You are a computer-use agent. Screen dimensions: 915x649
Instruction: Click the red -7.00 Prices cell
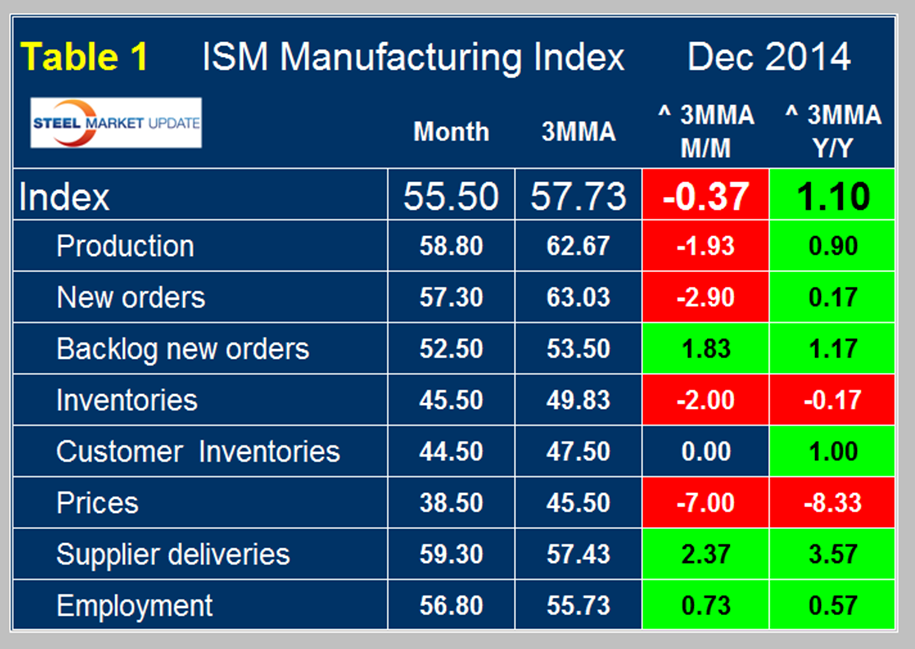click(x=705, y=503)
